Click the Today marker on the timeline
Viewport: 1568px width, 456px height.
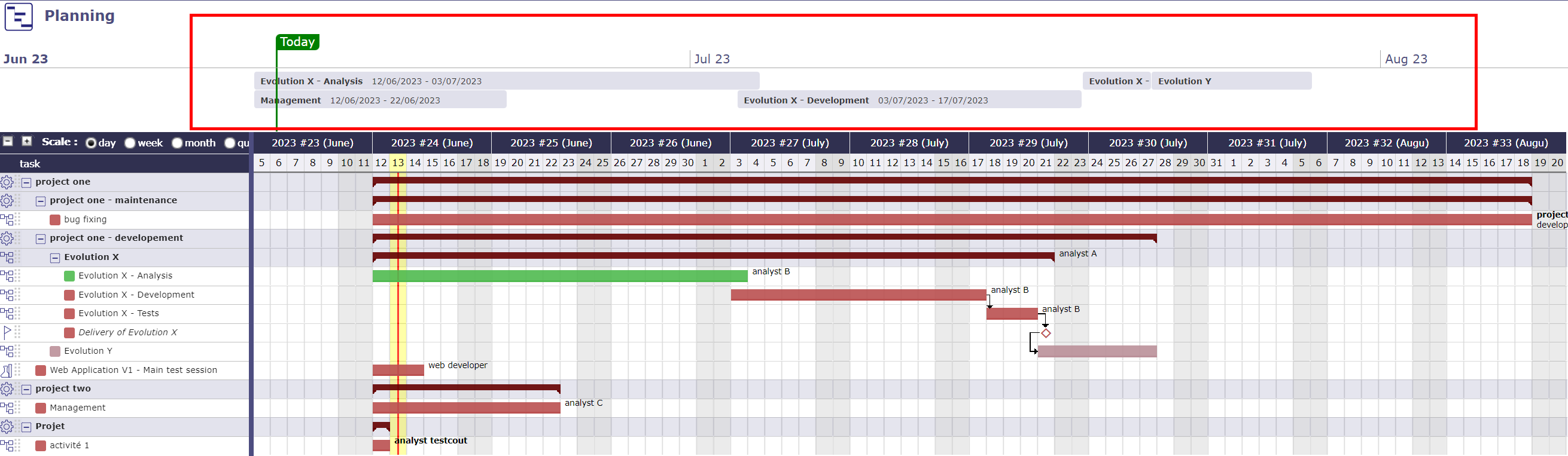[x=297, y=42]
